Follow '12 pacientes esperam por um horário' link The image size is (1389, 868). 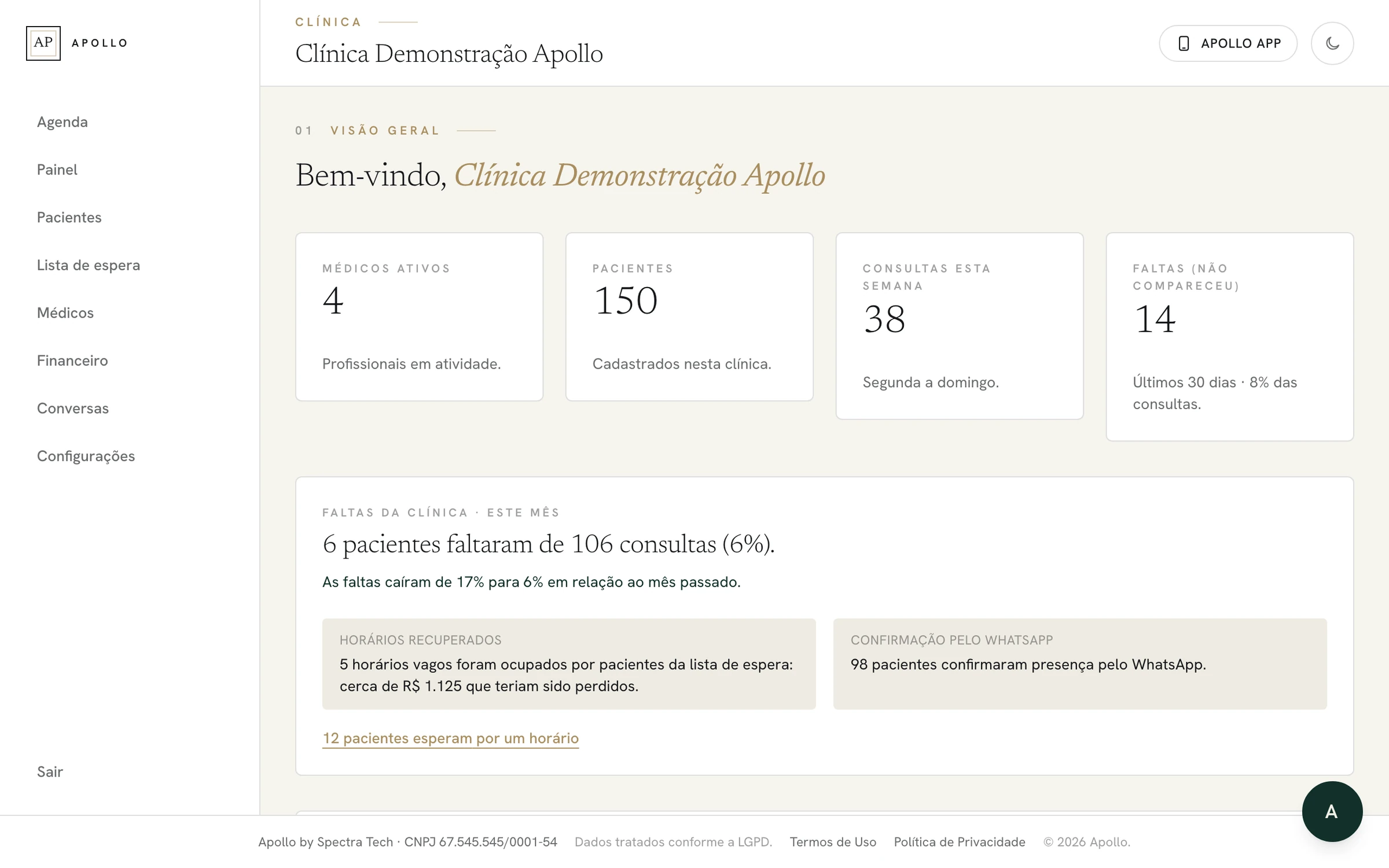(x=450, y=738)
